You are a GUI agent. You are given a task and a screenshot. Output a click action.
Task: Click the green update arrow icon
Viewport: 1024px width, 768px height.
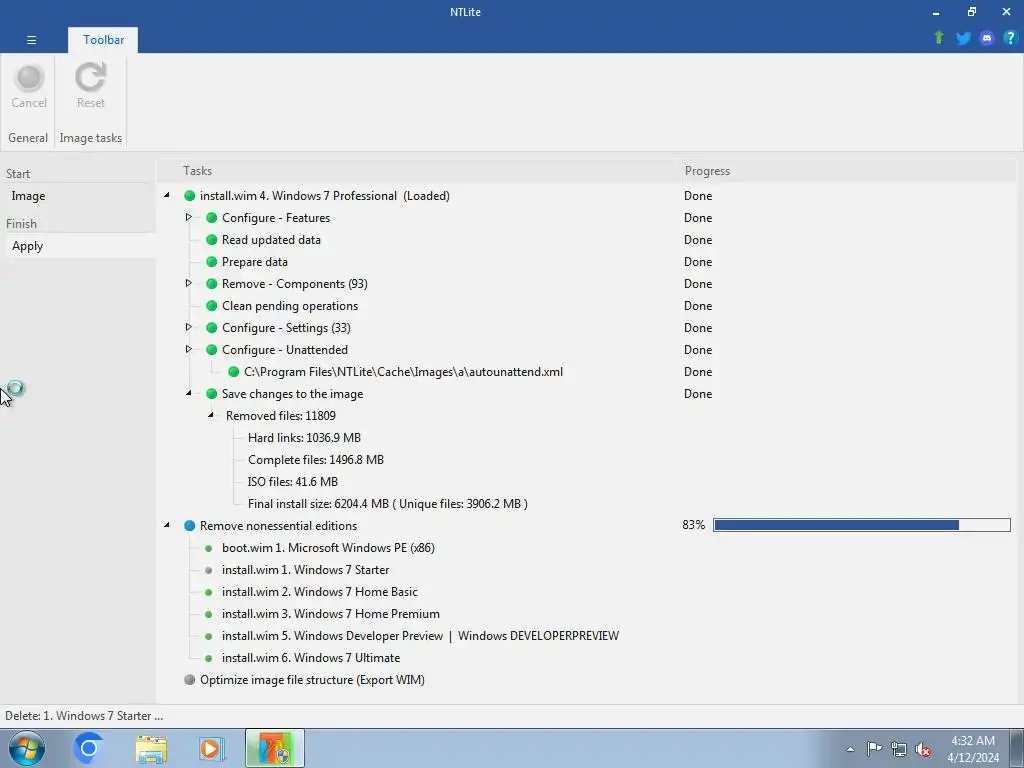[x=939, y=38]
